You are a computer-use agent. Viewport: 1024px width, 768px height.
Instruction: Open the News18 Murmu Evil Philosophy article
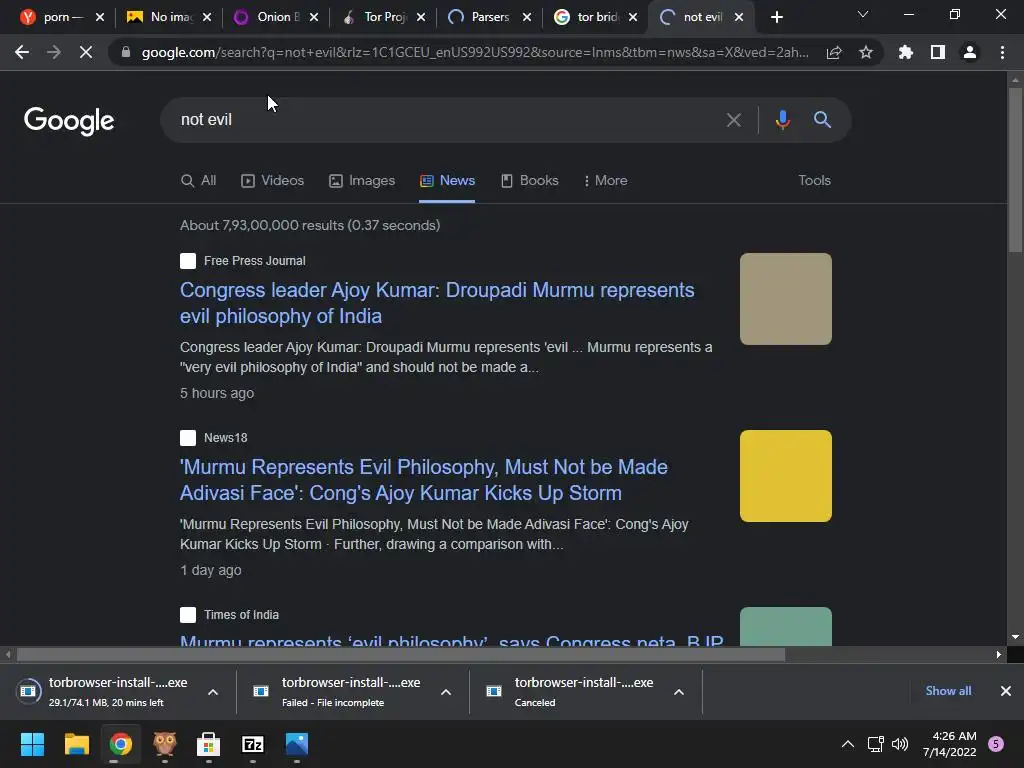[x=424, y=480]
